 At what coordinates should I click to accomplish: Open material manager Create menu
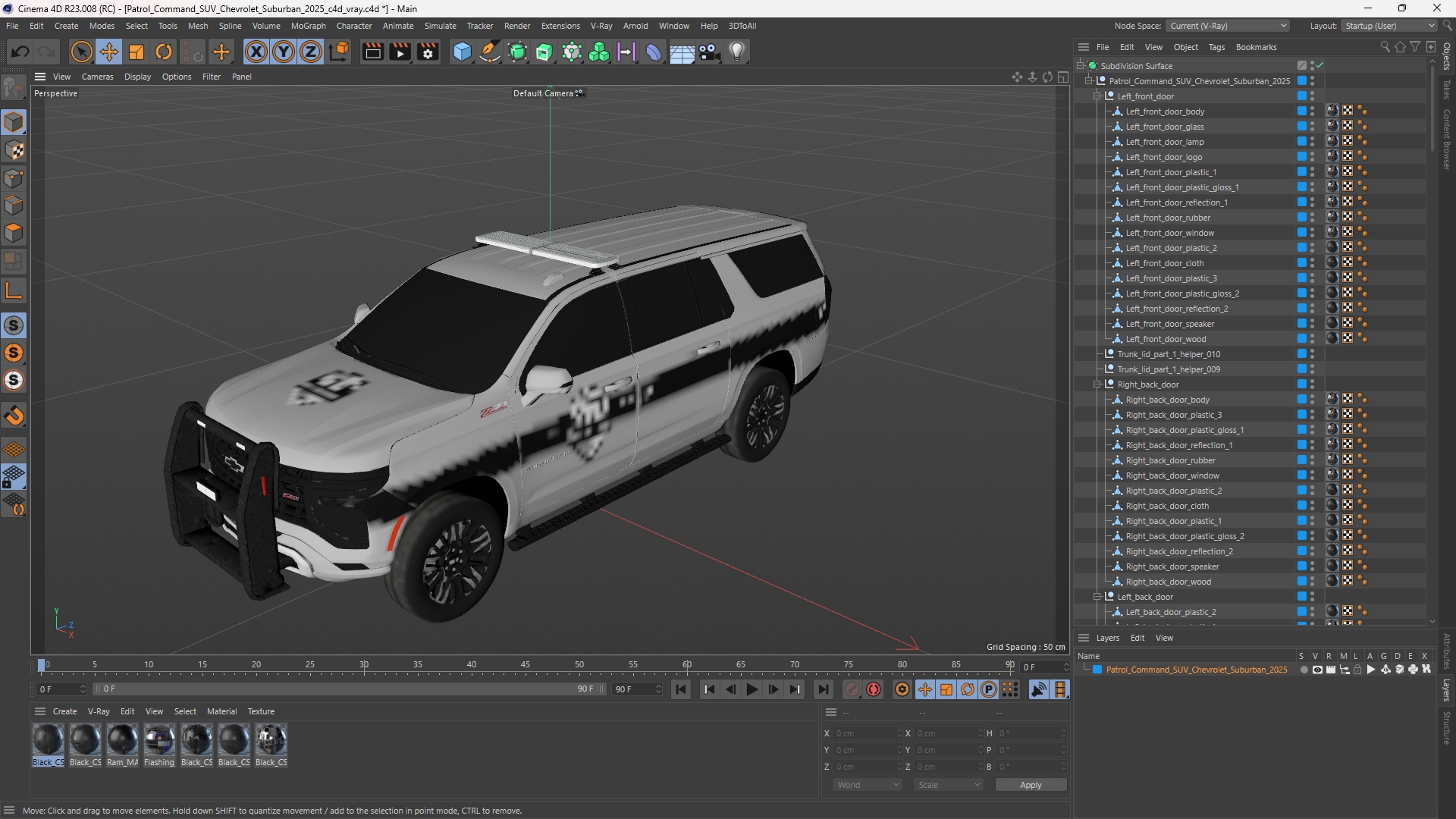click(64, 711)
